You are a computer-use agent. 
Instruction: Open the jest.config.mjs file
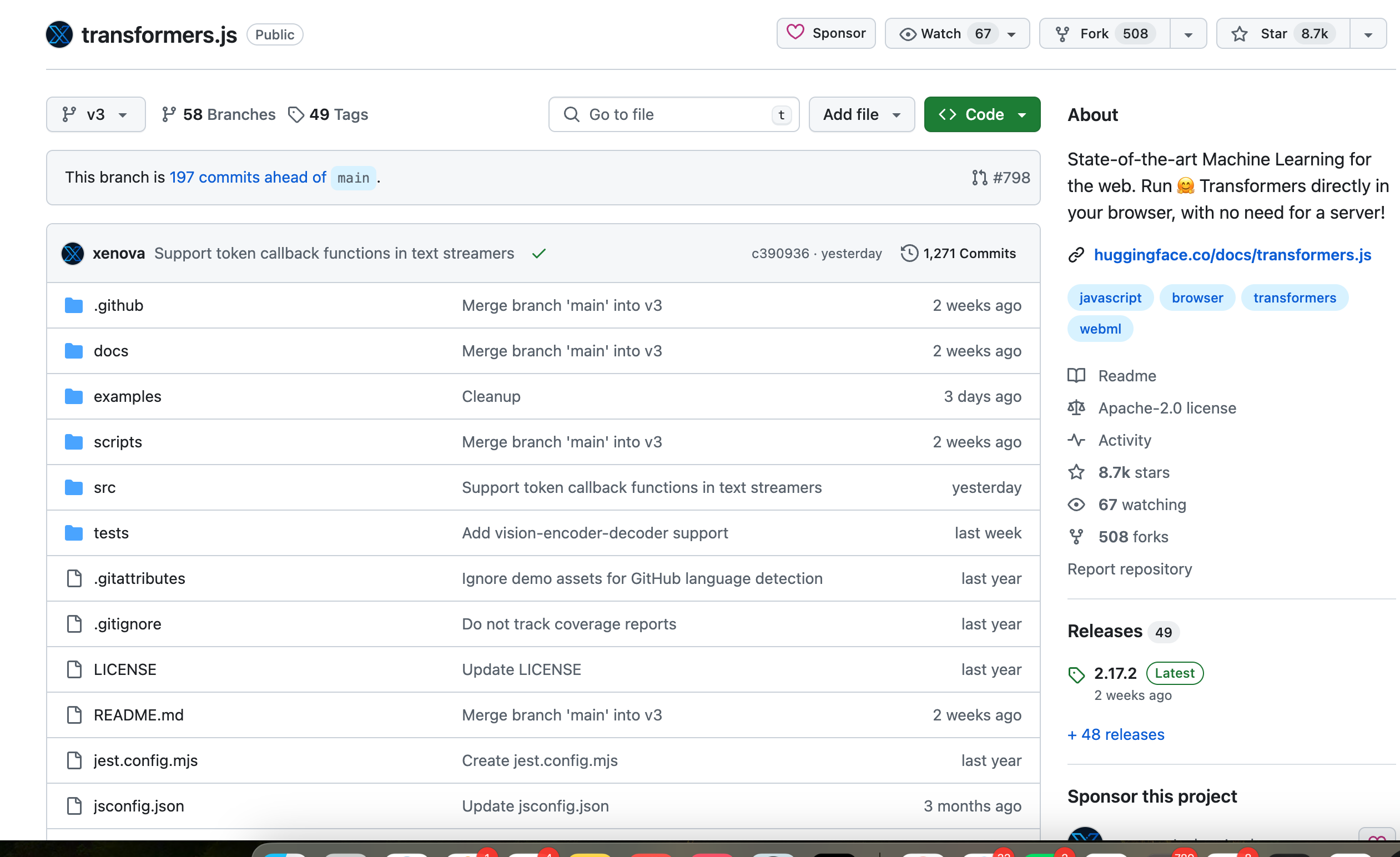(x=145, y=760)
